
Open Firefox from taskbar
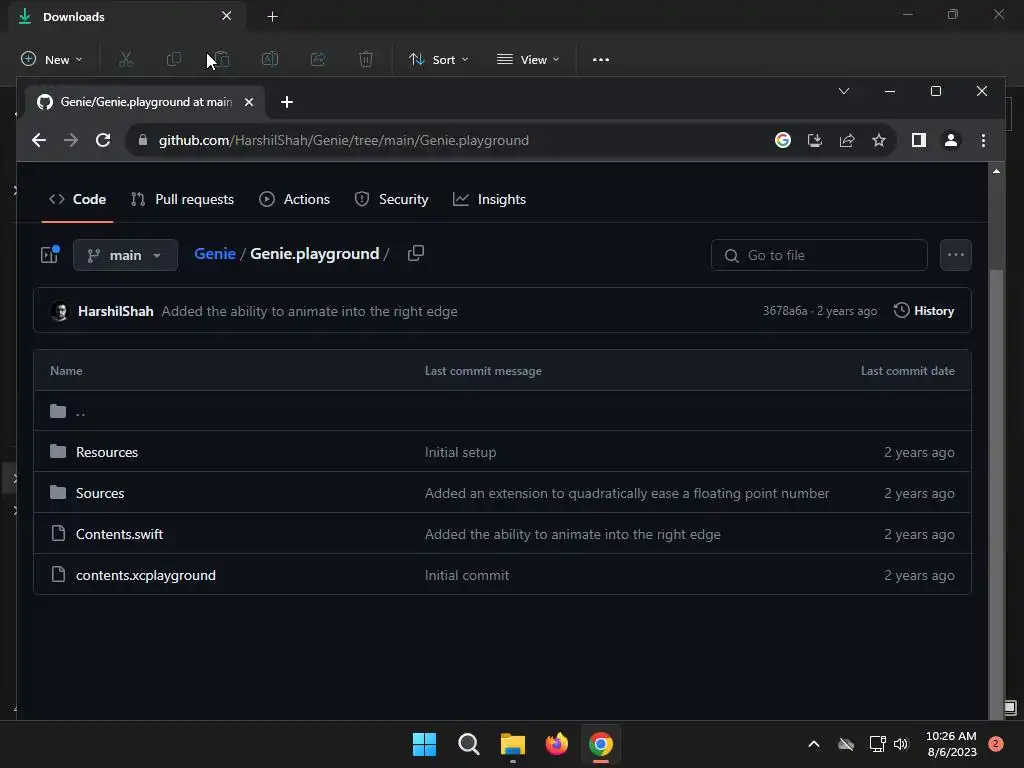click(x=556, y=744)
